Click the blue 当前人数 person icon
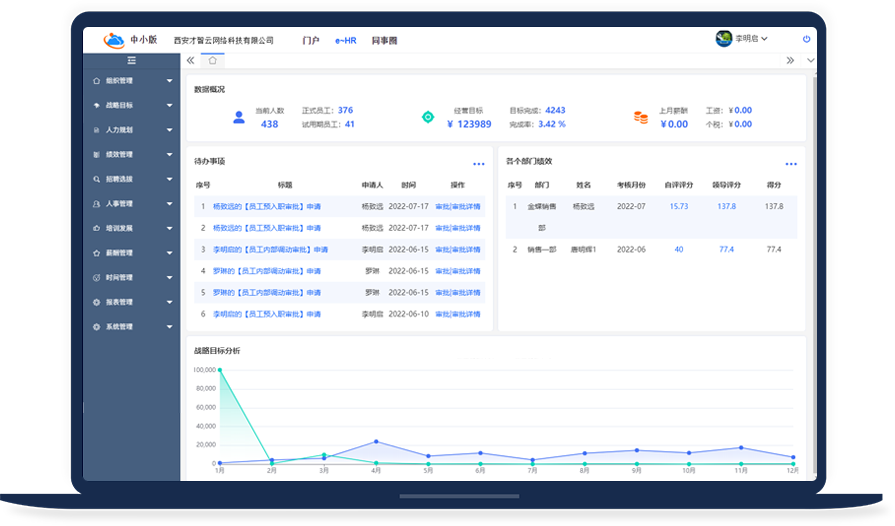895x526 pixels. (239, 117)
